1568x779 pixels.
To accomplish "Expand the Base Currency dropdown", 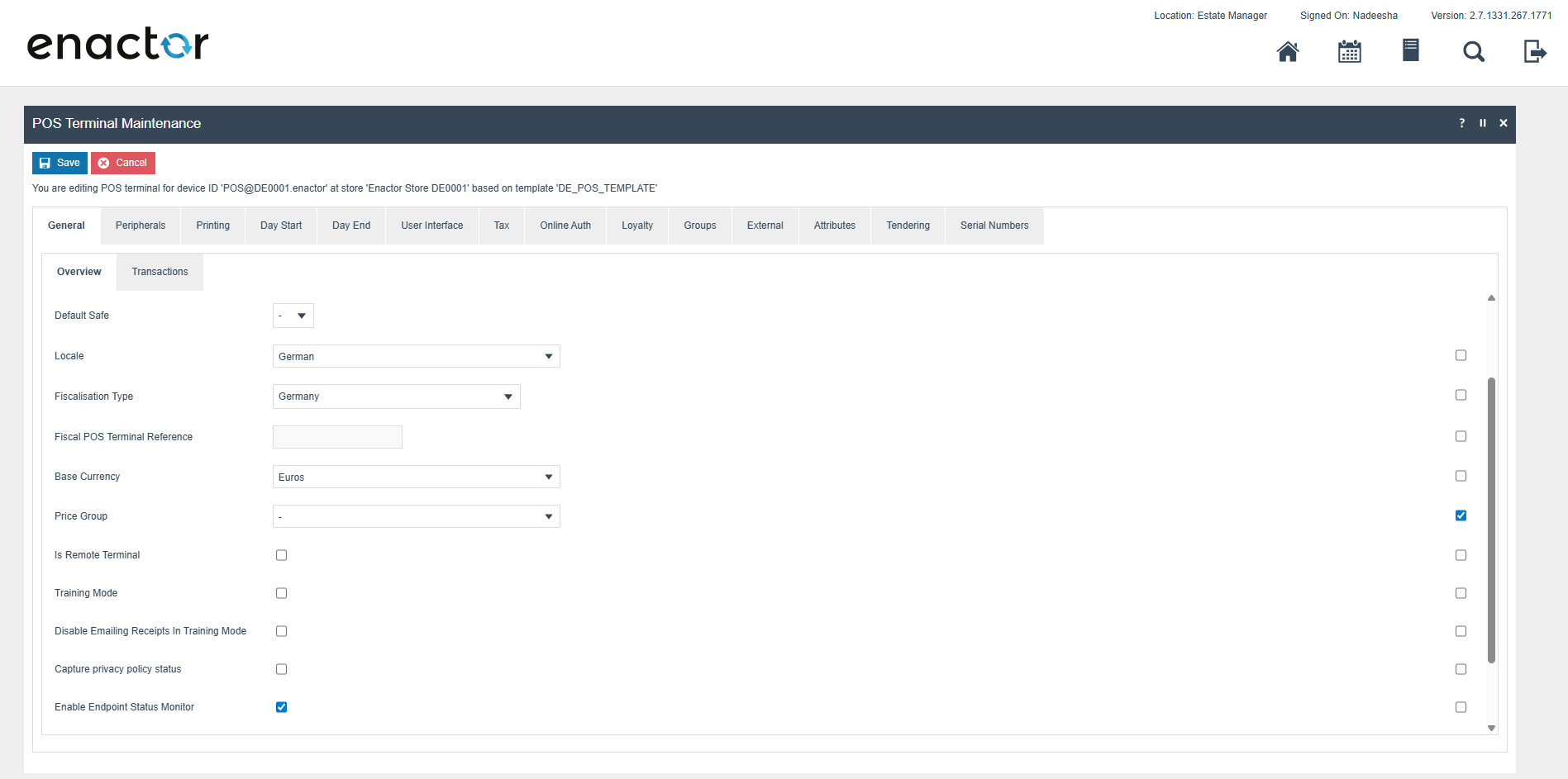I will coord(417,477).
